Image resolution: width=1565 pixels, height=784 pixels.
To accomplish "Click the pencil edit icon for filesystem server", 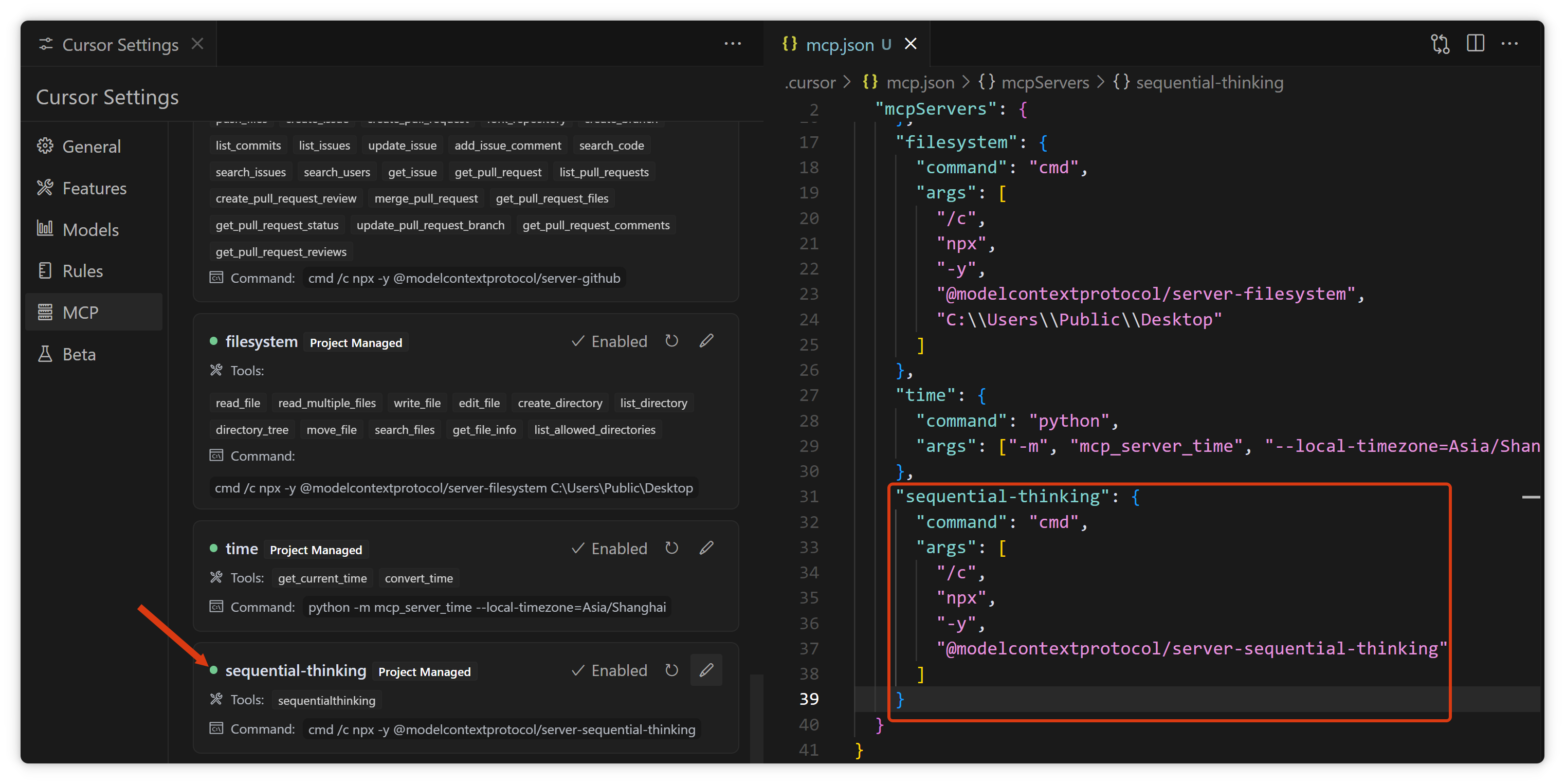I will (706, 341).
